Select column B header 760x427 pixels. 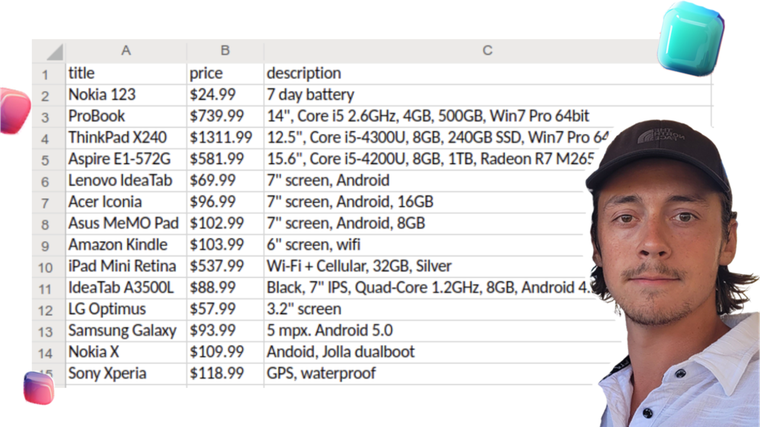pos(225,51)
